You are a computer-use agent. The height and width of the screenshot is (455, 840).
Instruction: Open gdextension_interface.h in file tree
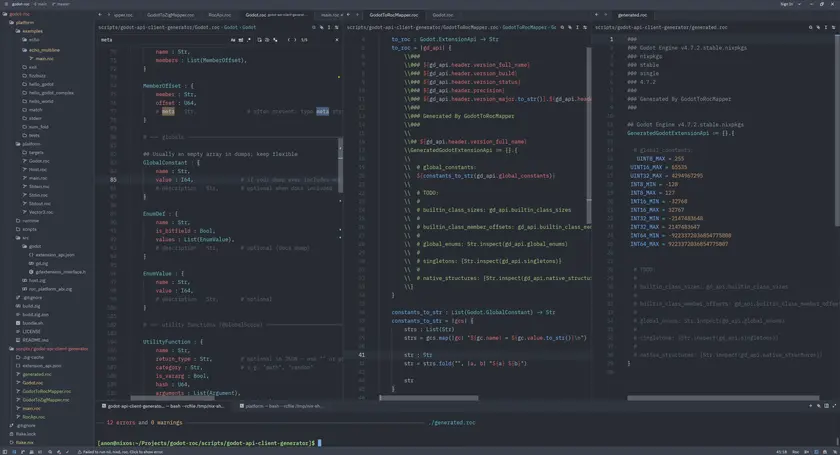(57, 272)
